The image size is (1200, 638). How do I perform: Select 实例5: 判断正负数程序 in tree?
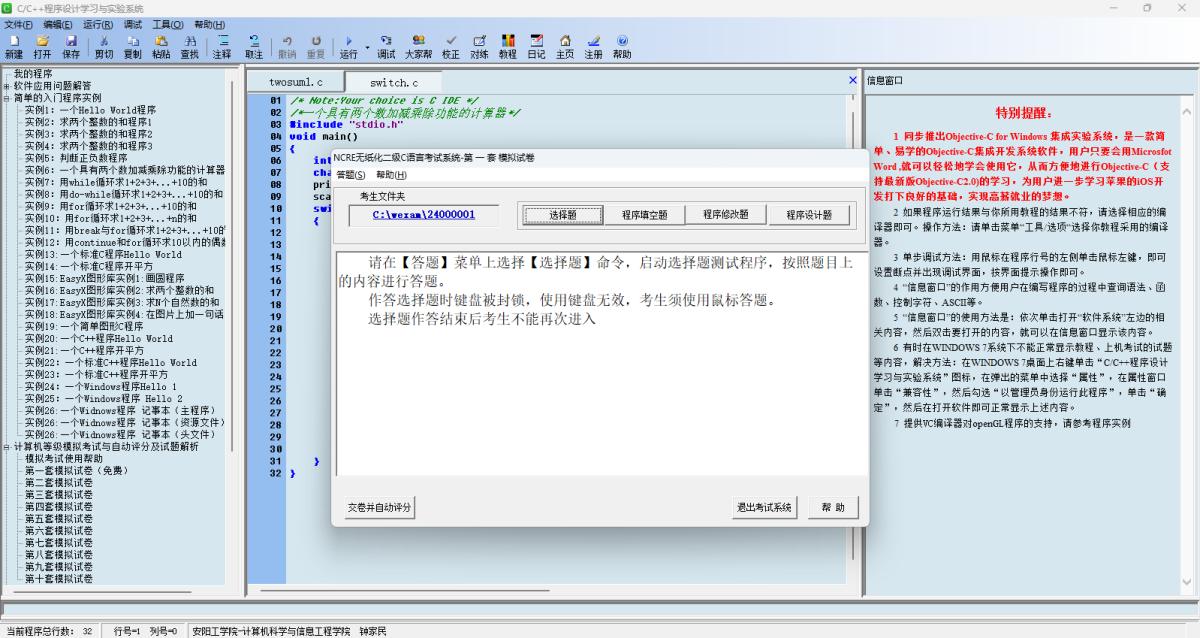76,158
